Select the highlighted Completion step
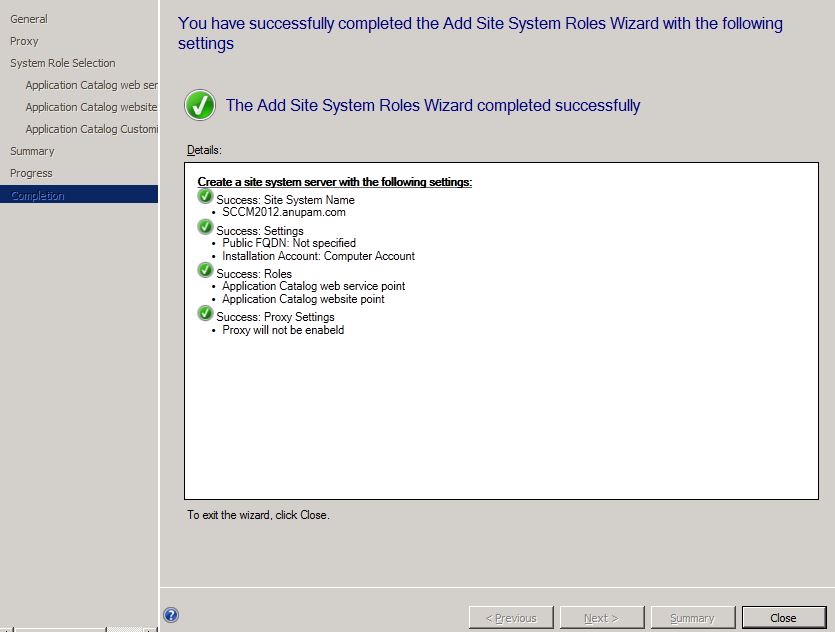This screenshot has height=632, width=835. [37, 195]
